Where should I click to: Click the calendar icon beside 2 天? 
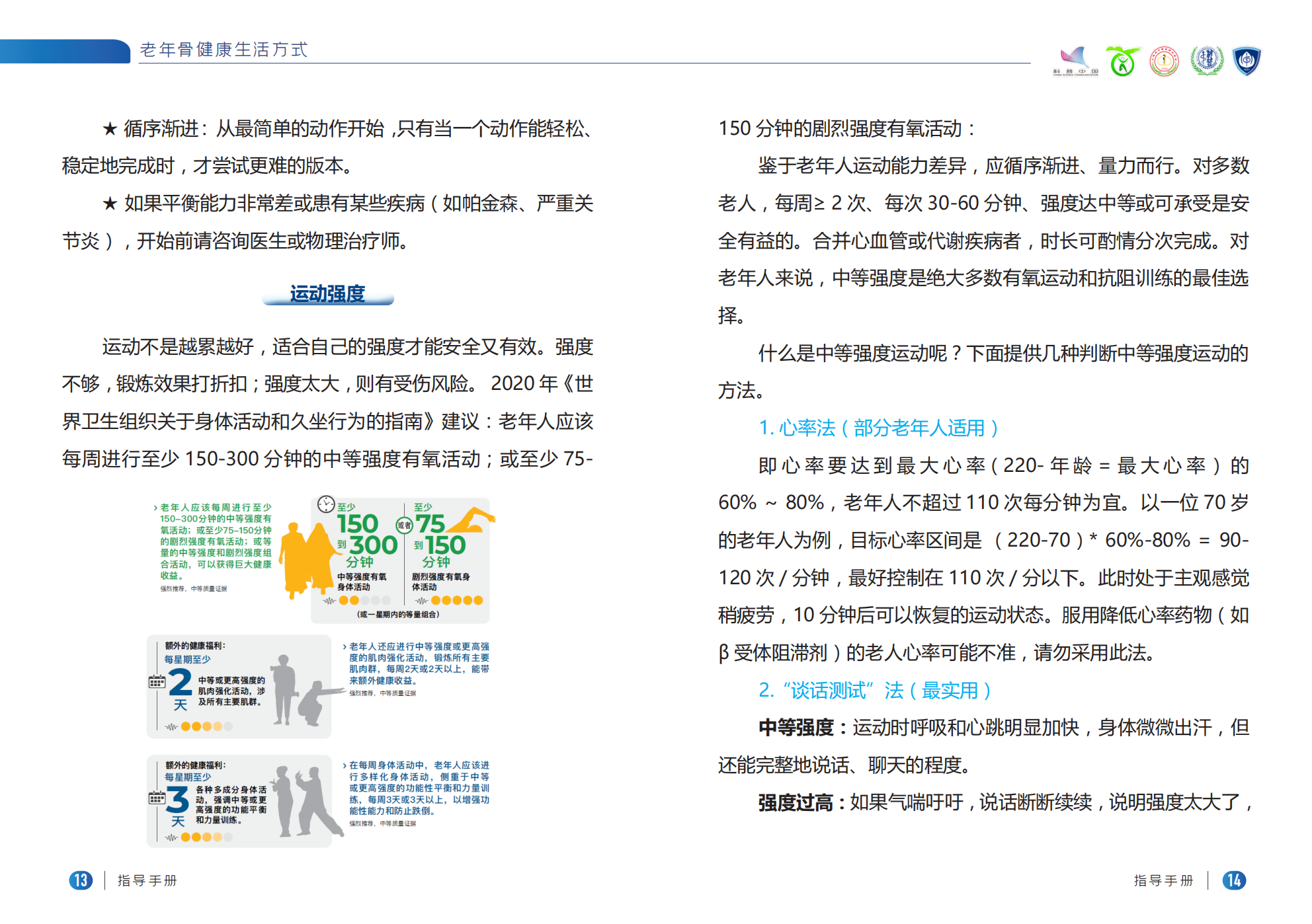click(x=157, y=681)
